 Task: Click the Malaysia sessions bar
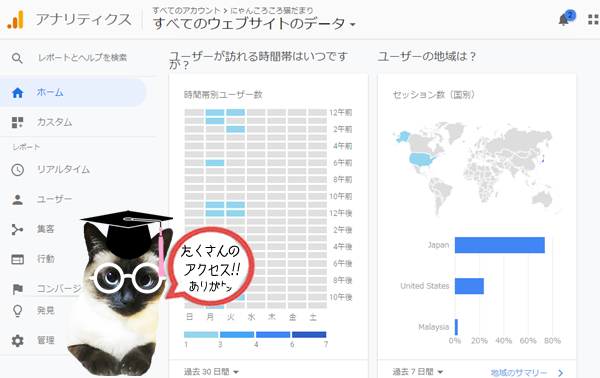457,327
